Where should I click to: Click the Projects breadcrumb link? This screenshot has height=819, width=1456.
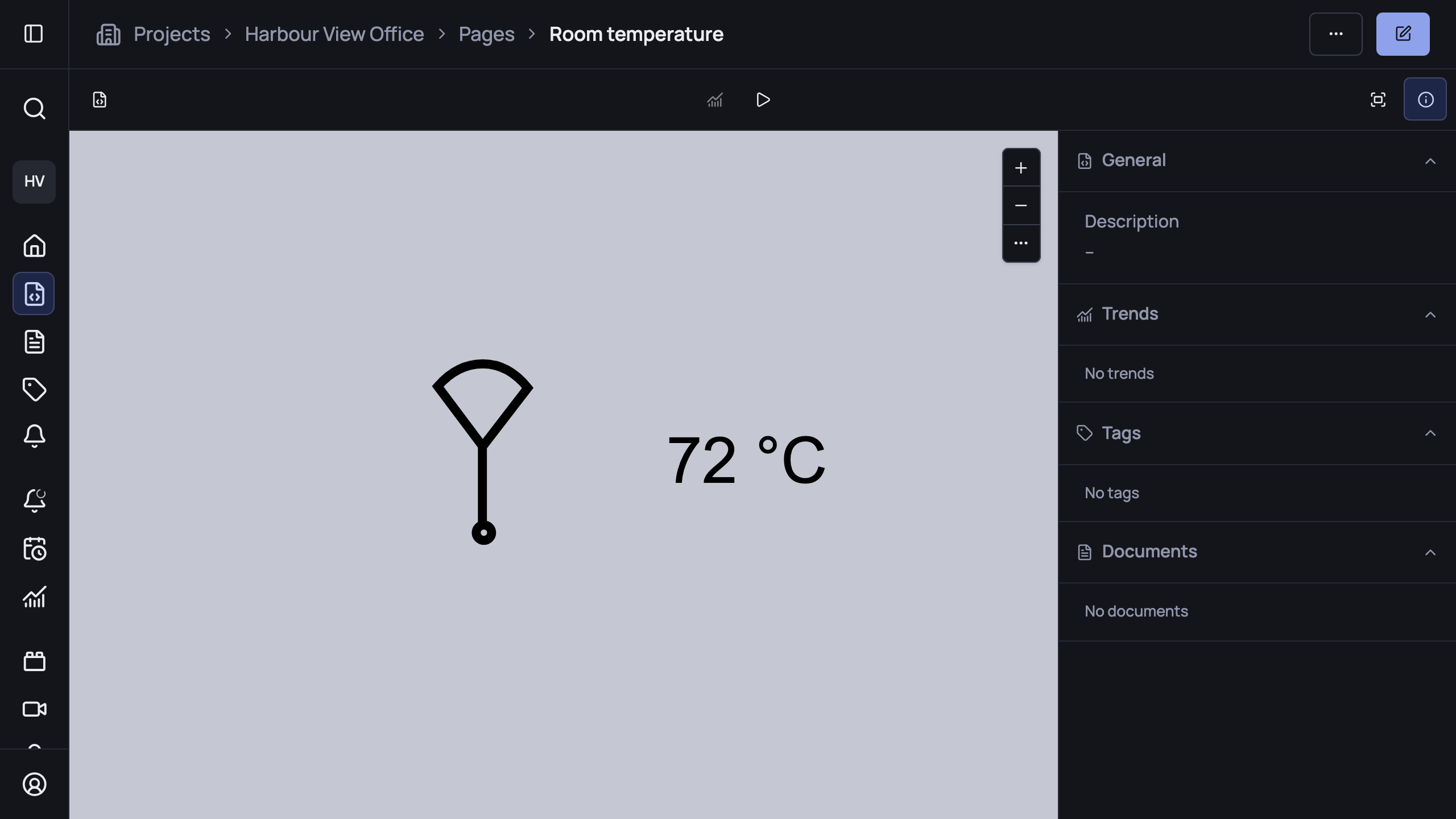click(172, 34)
